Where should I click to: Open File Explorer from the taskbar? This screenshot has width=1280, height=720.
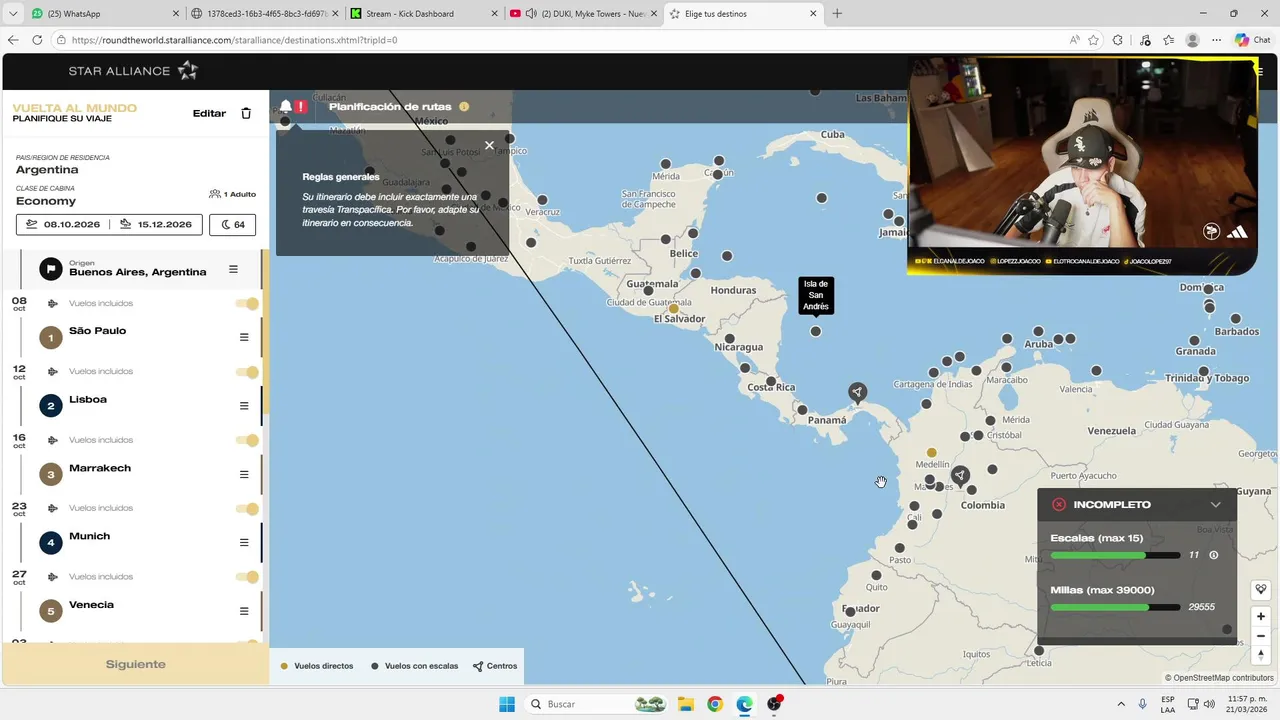click(x=685, y=704)
